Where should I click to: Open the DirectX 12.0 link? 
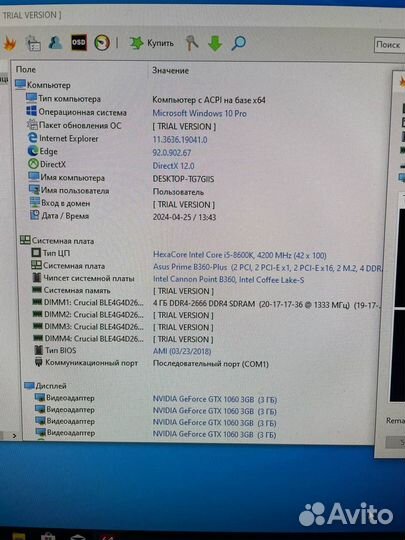(x=173, y=166)
